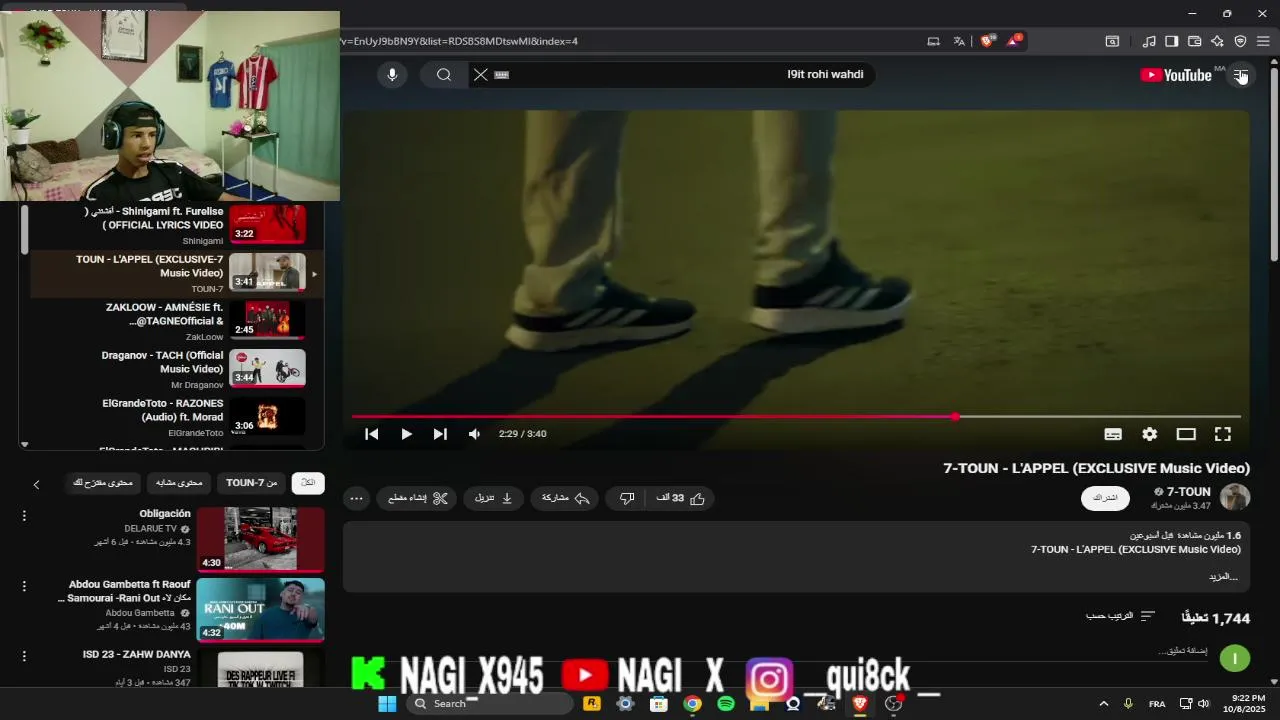Open options menu for Obligación video

pyautogui.click(x=24, y=516)
